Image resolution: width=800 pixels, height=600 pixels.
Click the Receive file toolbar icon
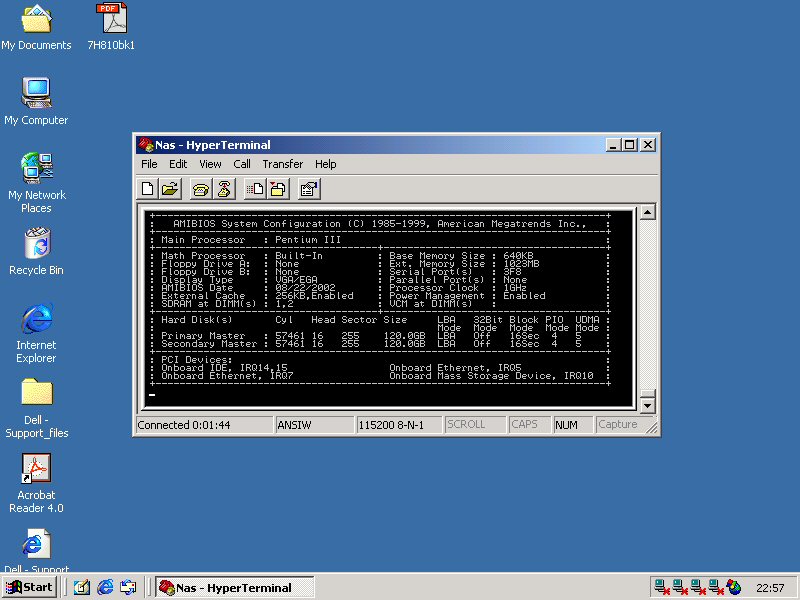click(x=278, y=189)
